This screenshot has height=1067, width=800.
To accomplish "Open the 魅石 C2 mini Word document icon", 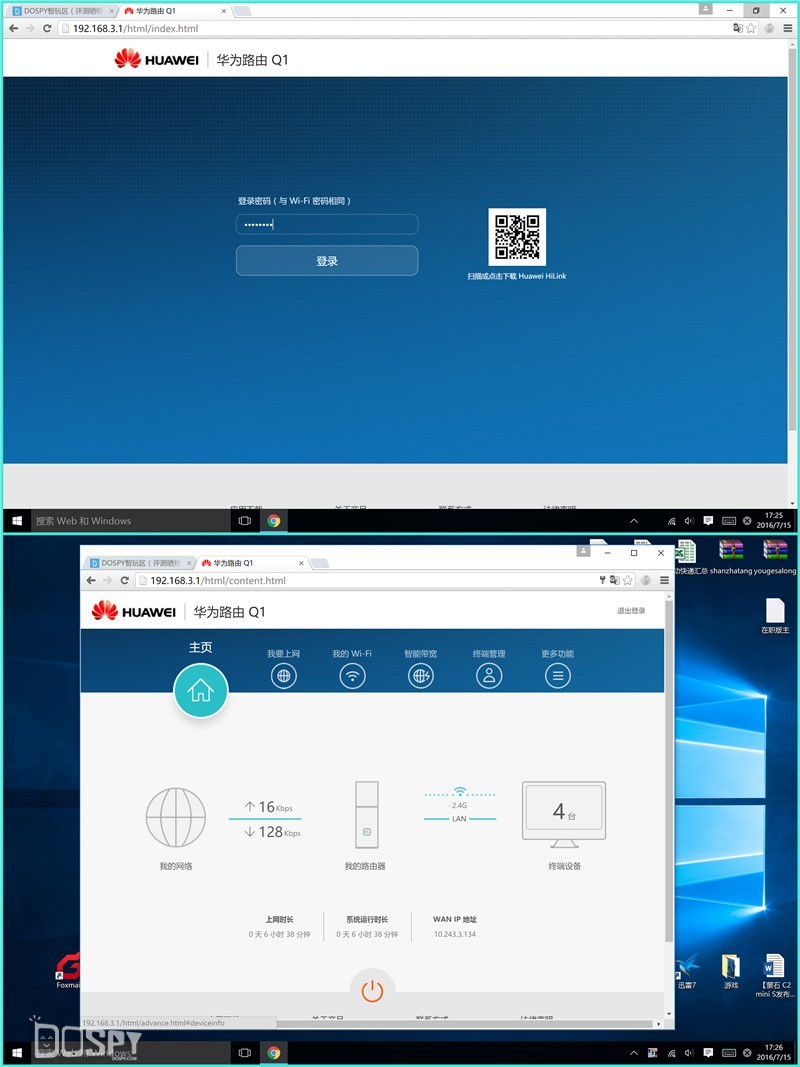I will pyautogui.click(x=774, y=976).
